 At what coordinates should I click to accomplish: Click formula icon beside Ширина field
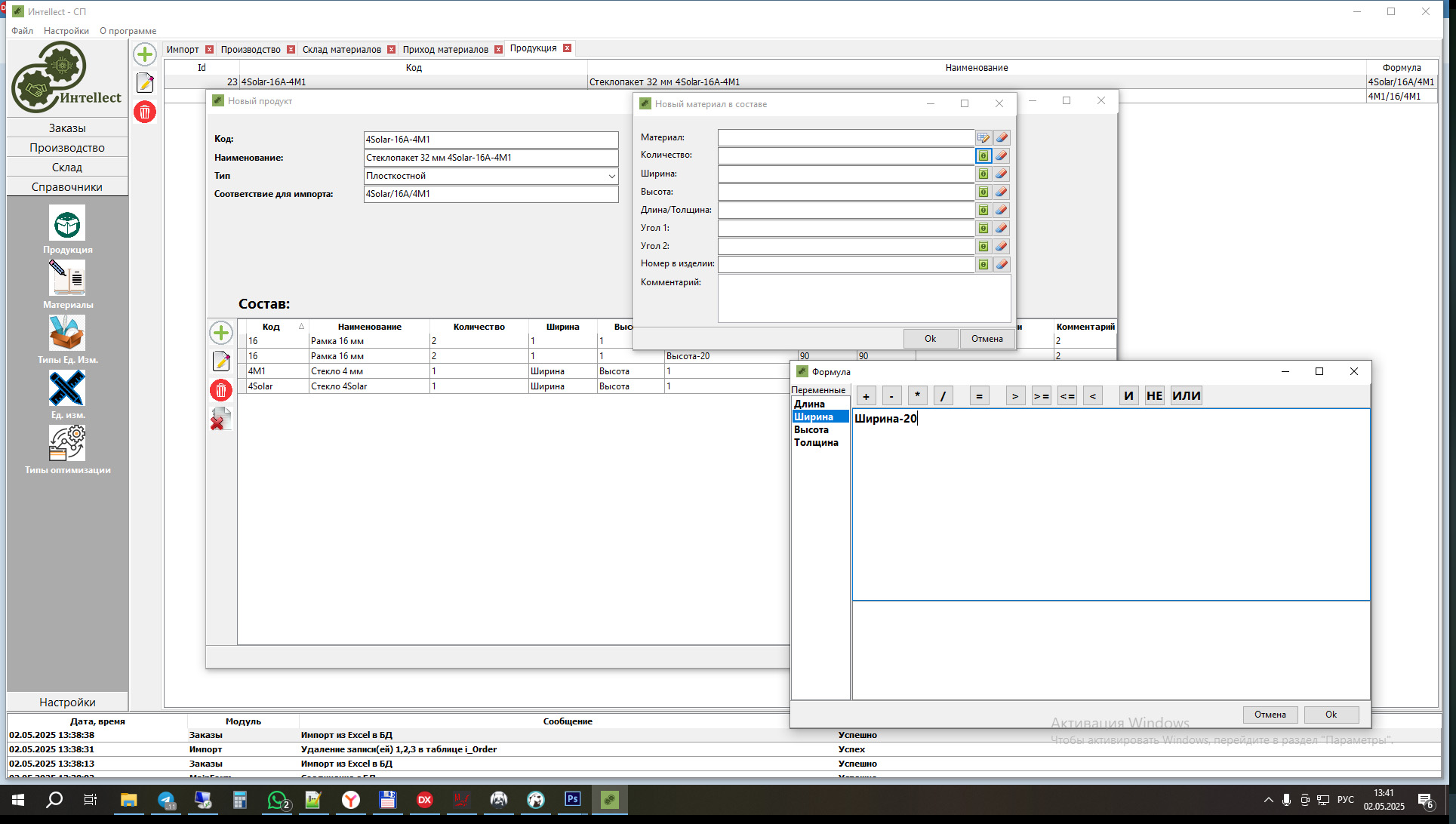pos(983,174)
